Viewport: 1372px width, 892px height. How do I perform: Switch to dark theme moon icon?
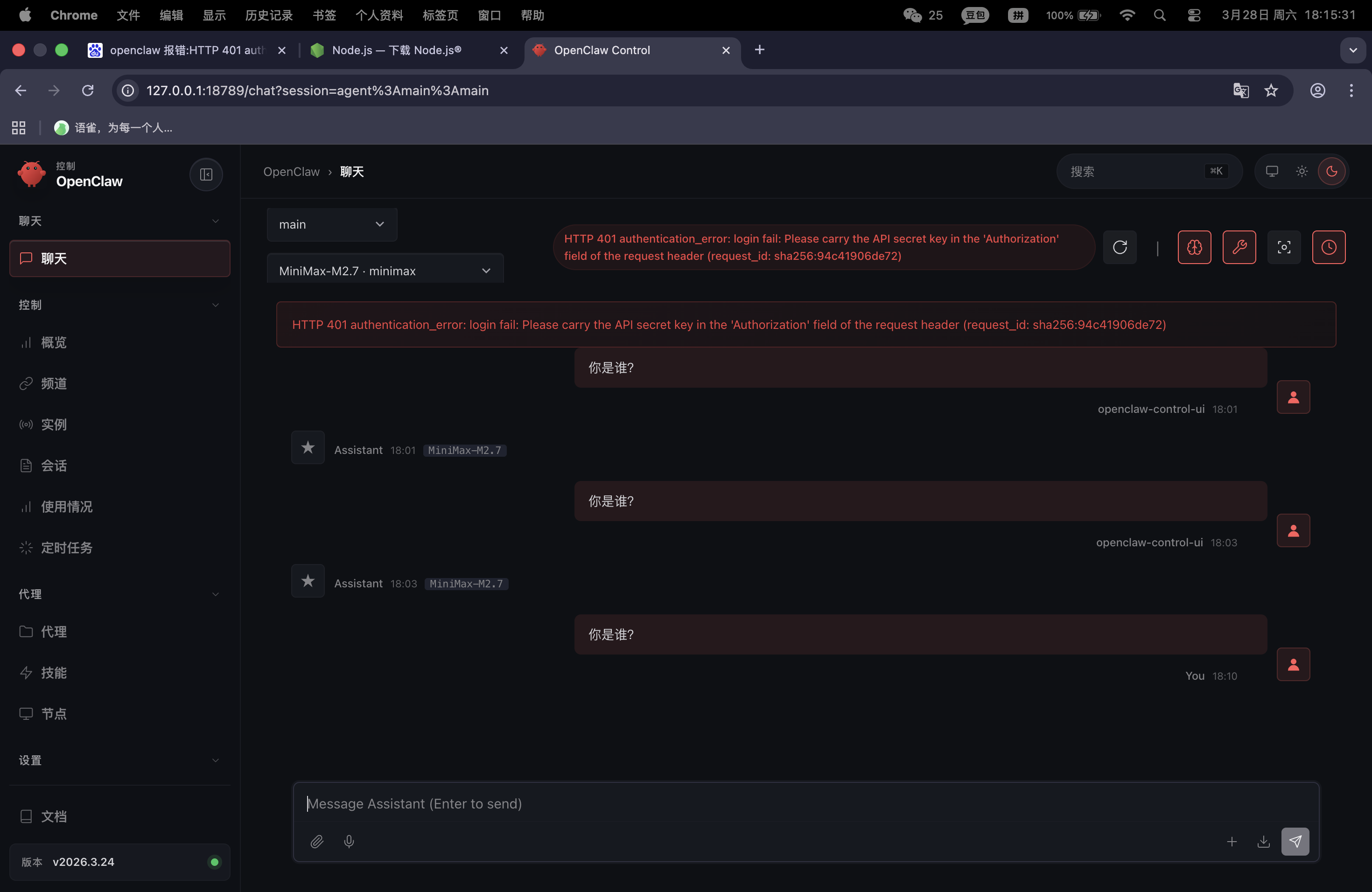pos(1332,171)
